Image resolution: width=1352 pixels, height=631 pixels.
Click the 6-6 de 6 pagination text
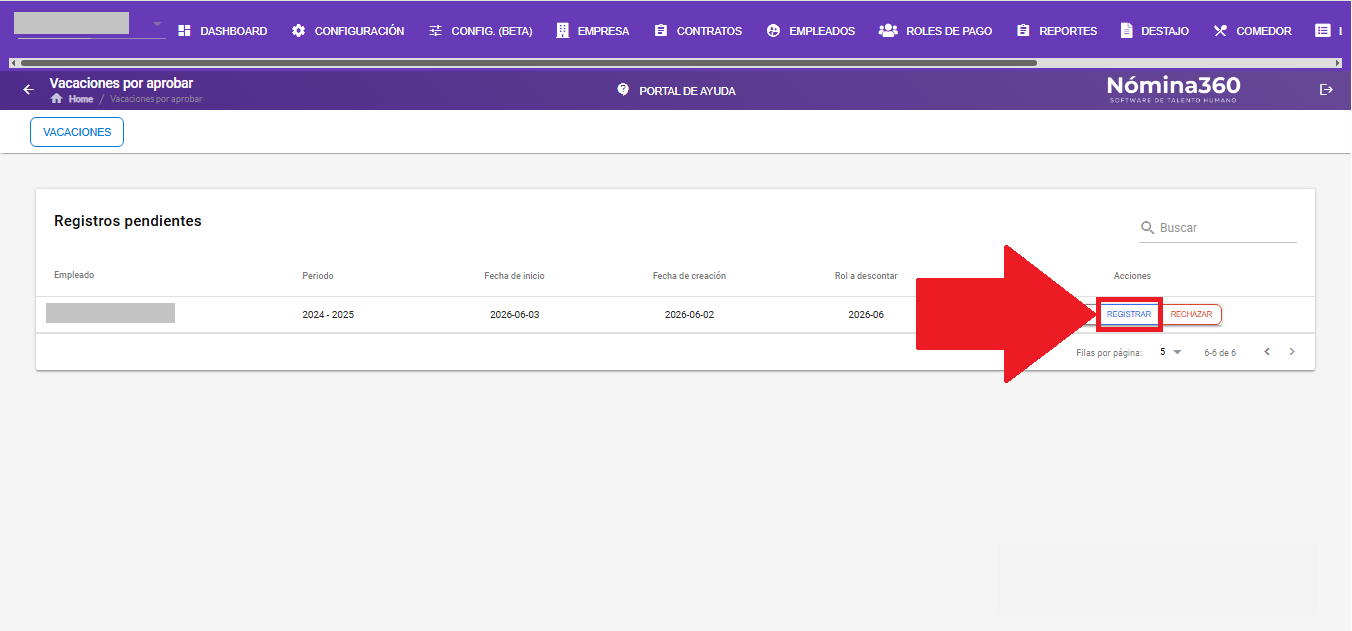tap(1220, 353)
